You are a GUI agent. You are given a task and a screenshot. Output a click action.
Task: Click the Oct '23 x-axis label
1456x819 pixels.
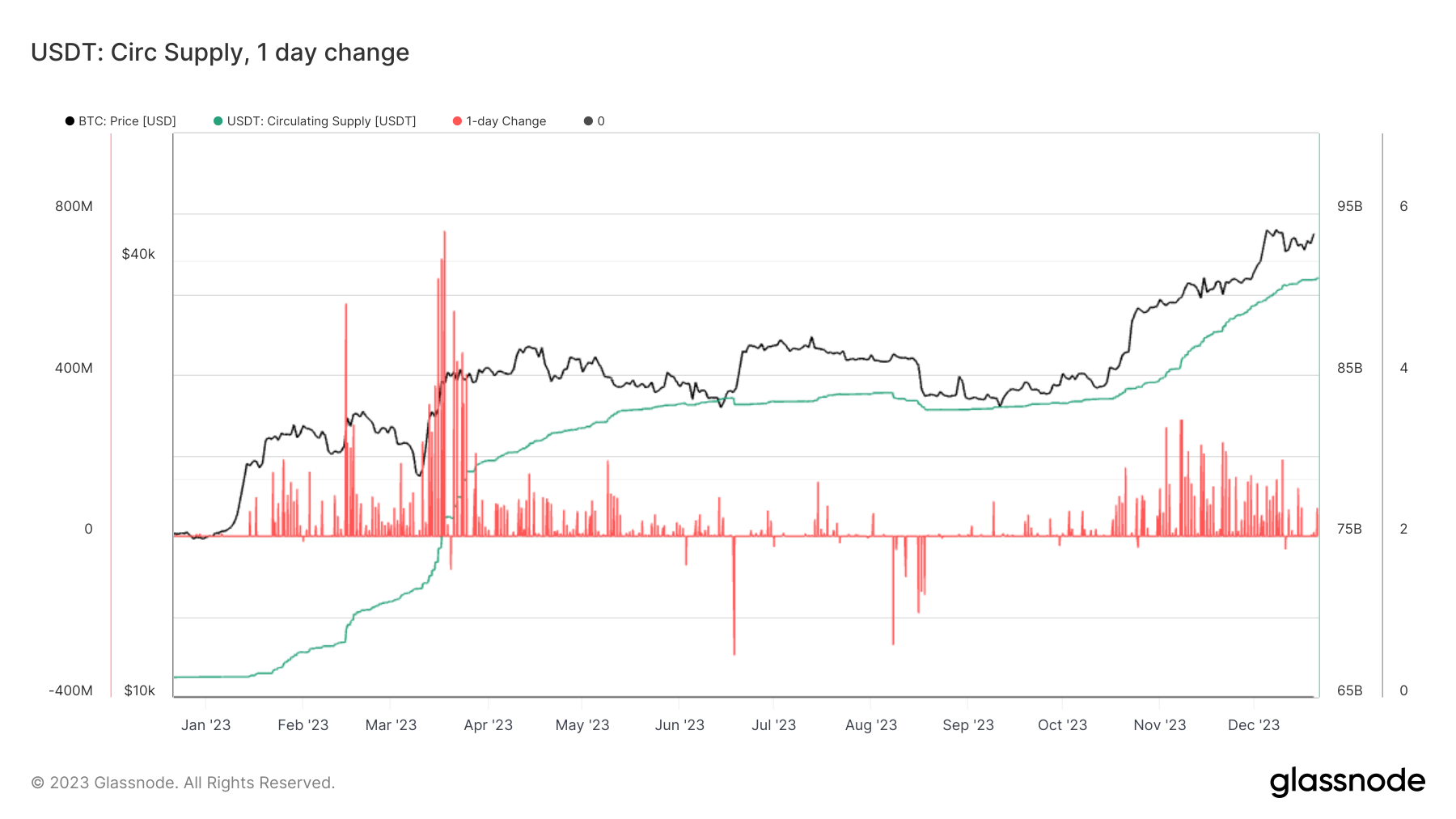[1062, 725]
